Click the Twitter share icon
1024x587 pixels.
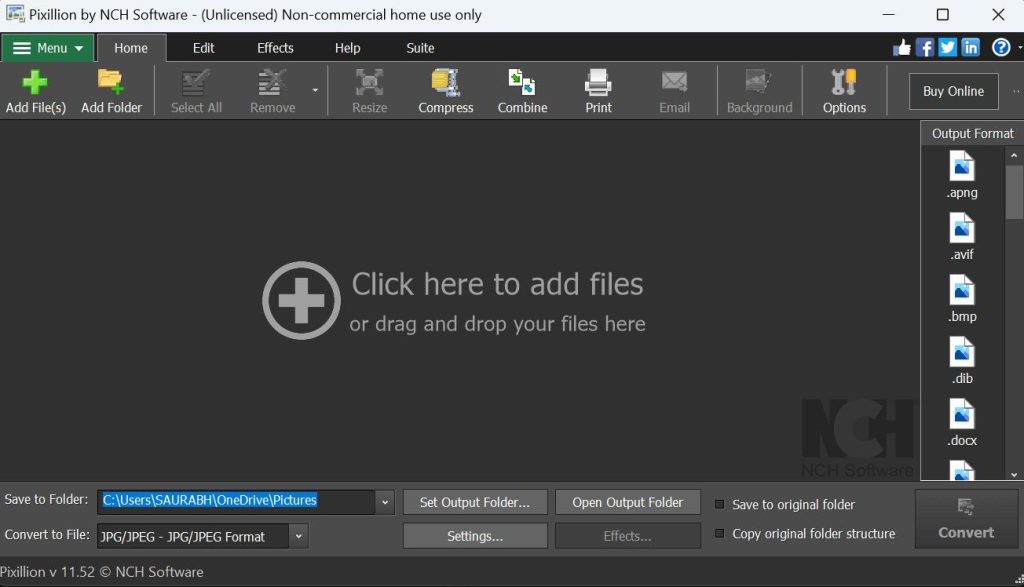[947, 48]
